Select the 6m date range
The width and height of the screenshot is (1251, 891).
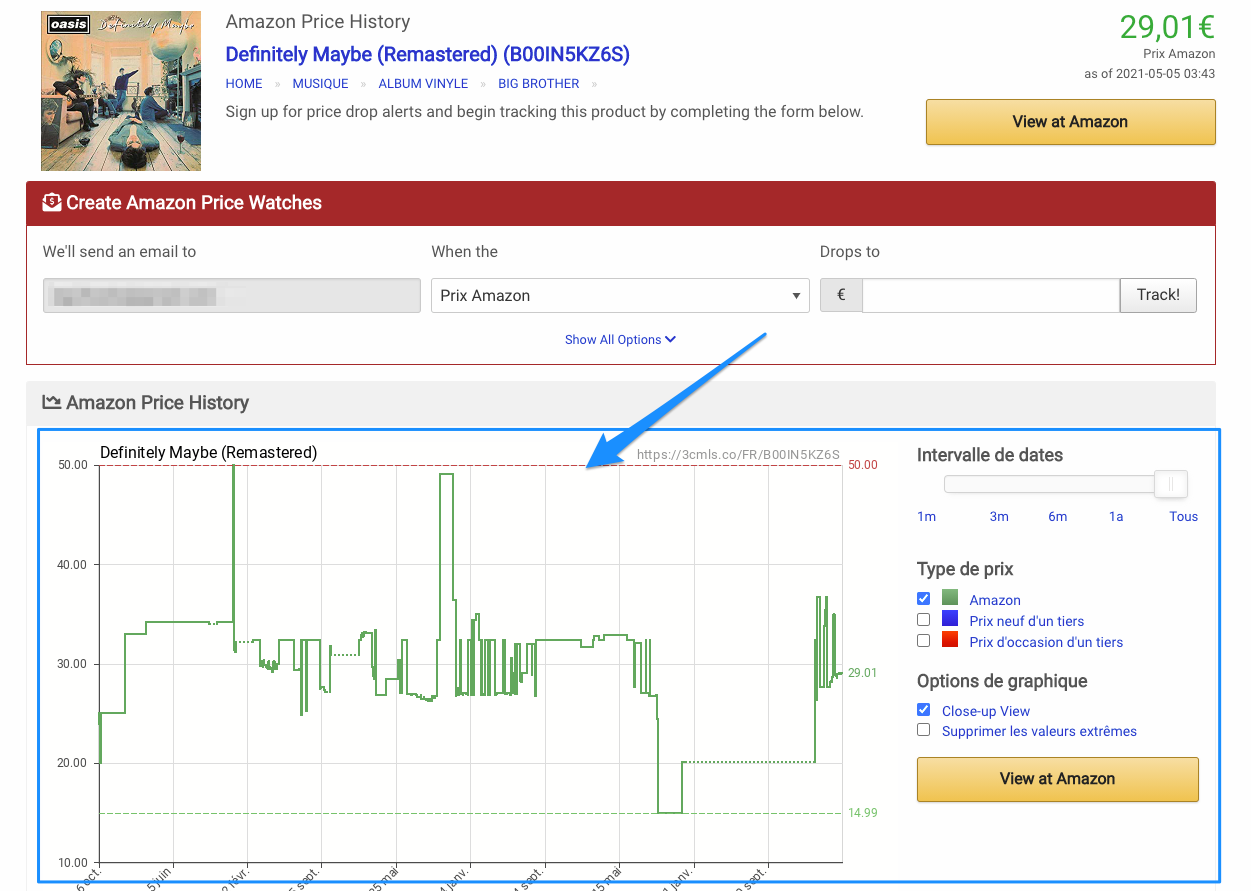pos(1058,517)
